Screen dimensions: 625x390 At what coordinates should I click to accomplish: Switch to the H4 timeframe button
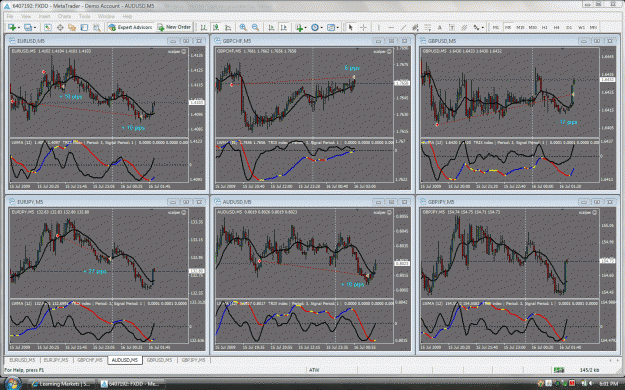point(557,27)
